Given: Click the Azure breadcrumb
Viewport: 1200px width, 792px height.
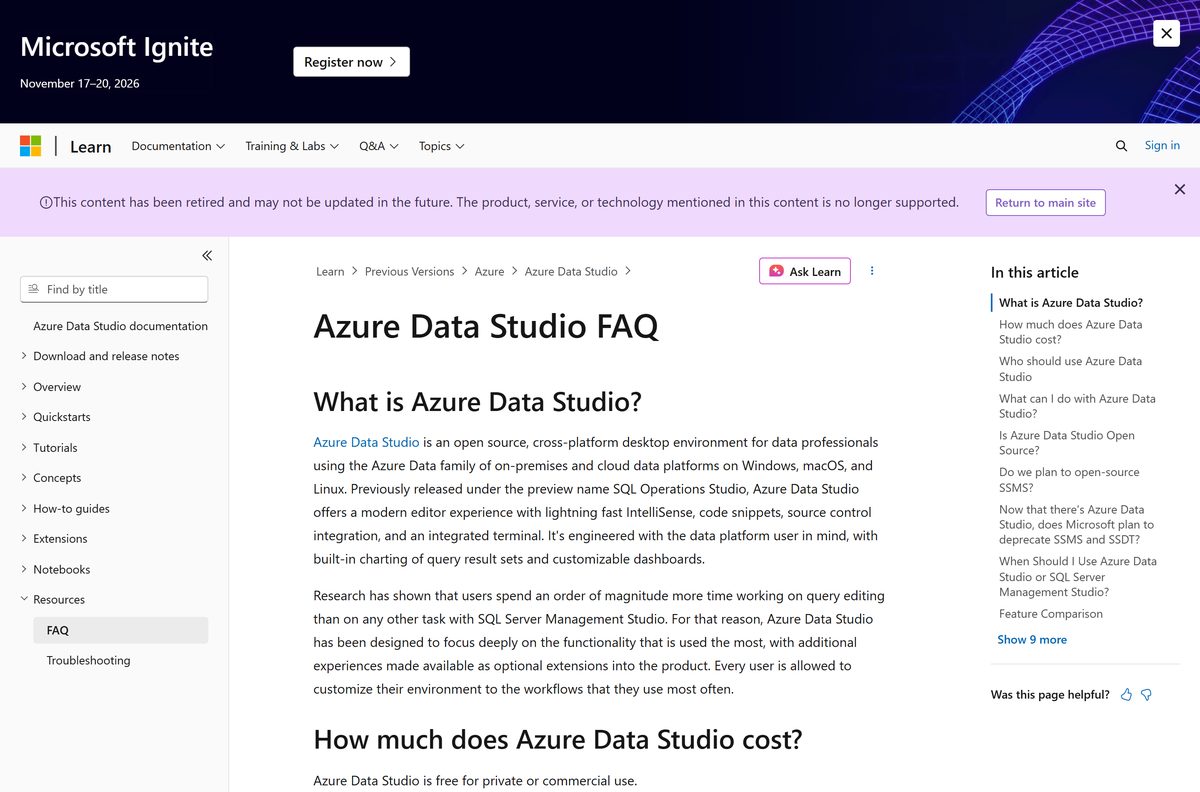Looking at the screenshot, I should click(489, 271).
